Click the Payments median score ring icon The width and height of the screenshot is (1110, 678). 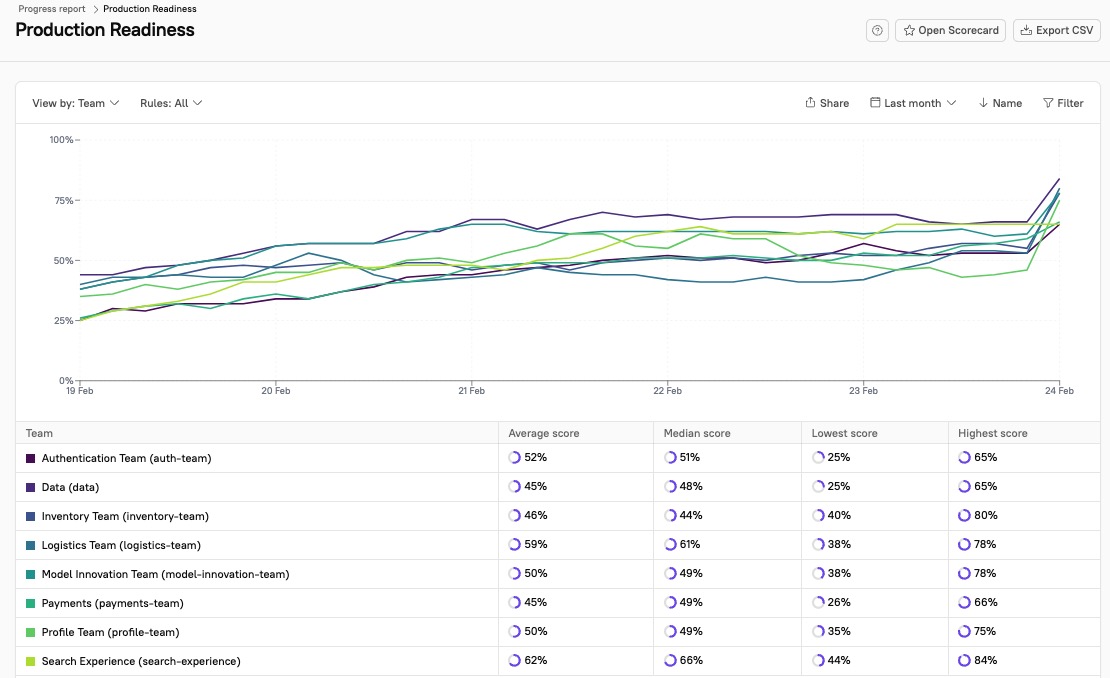pos(670,603)
